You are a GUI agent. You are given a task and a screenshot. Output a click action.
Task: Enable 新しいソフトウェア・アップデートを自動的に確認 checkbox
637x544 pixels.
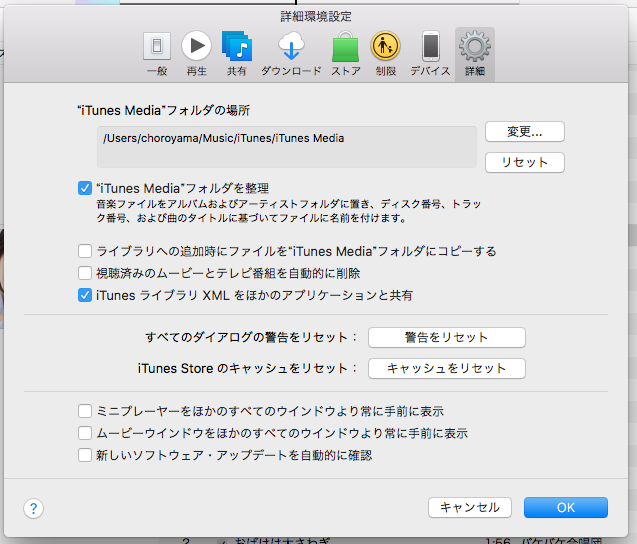coord(84,455)
